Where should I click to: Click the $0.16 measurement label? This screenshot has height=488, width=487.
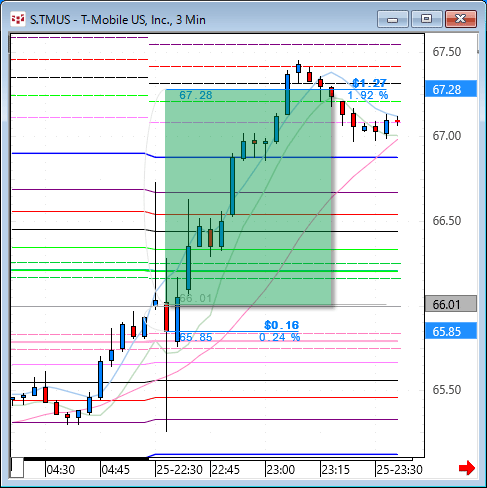[282, 325]
